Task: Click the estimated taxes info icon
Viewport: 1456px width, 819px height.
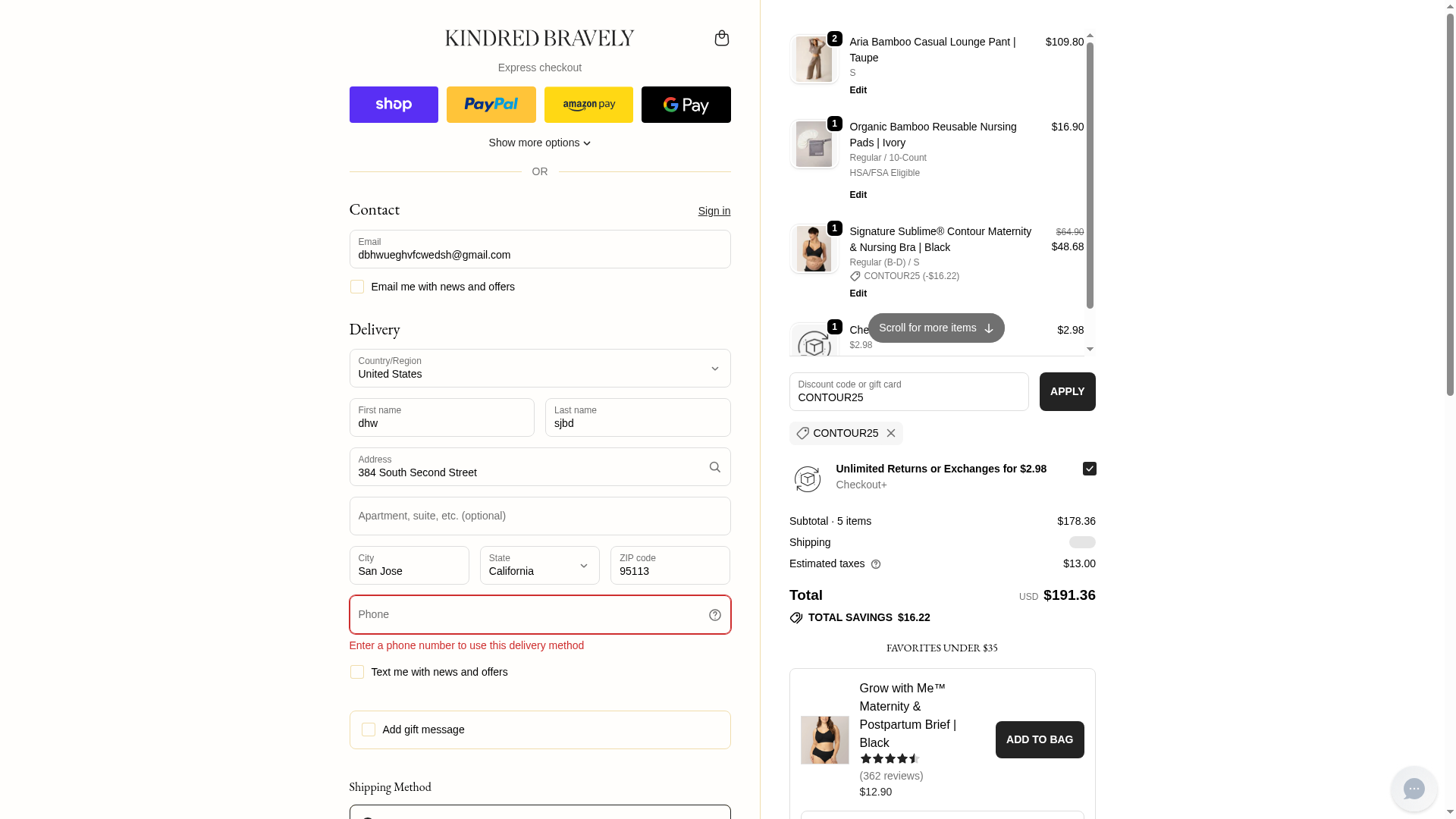Action: (x=876, y=564)
